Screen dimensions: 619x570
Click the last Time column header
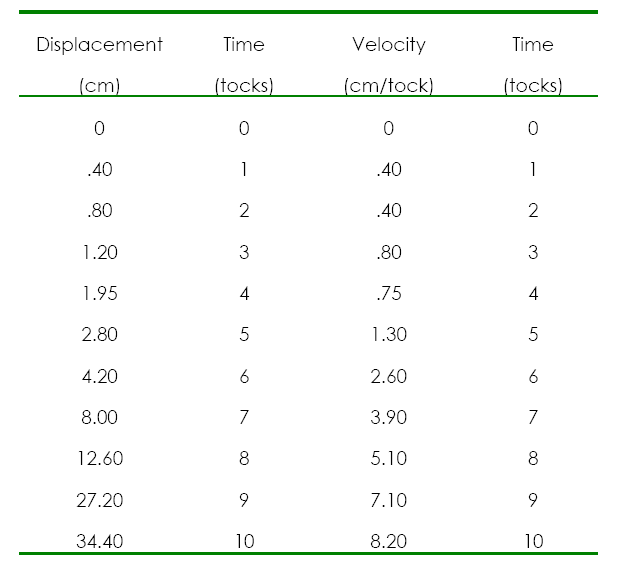coord(533,44)
